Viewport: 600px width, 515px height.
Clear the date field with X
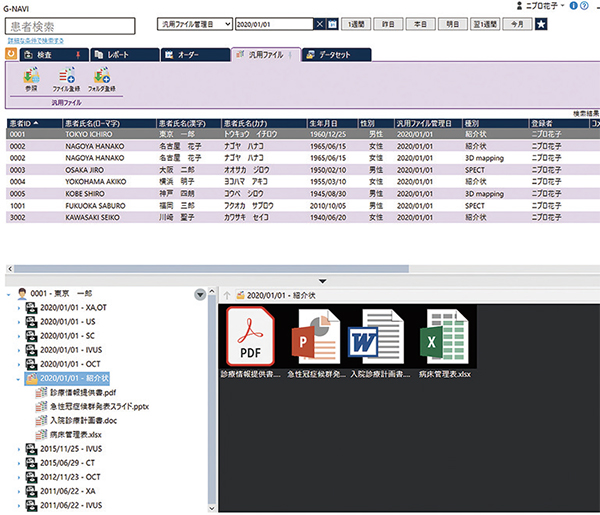pos(320,23)
